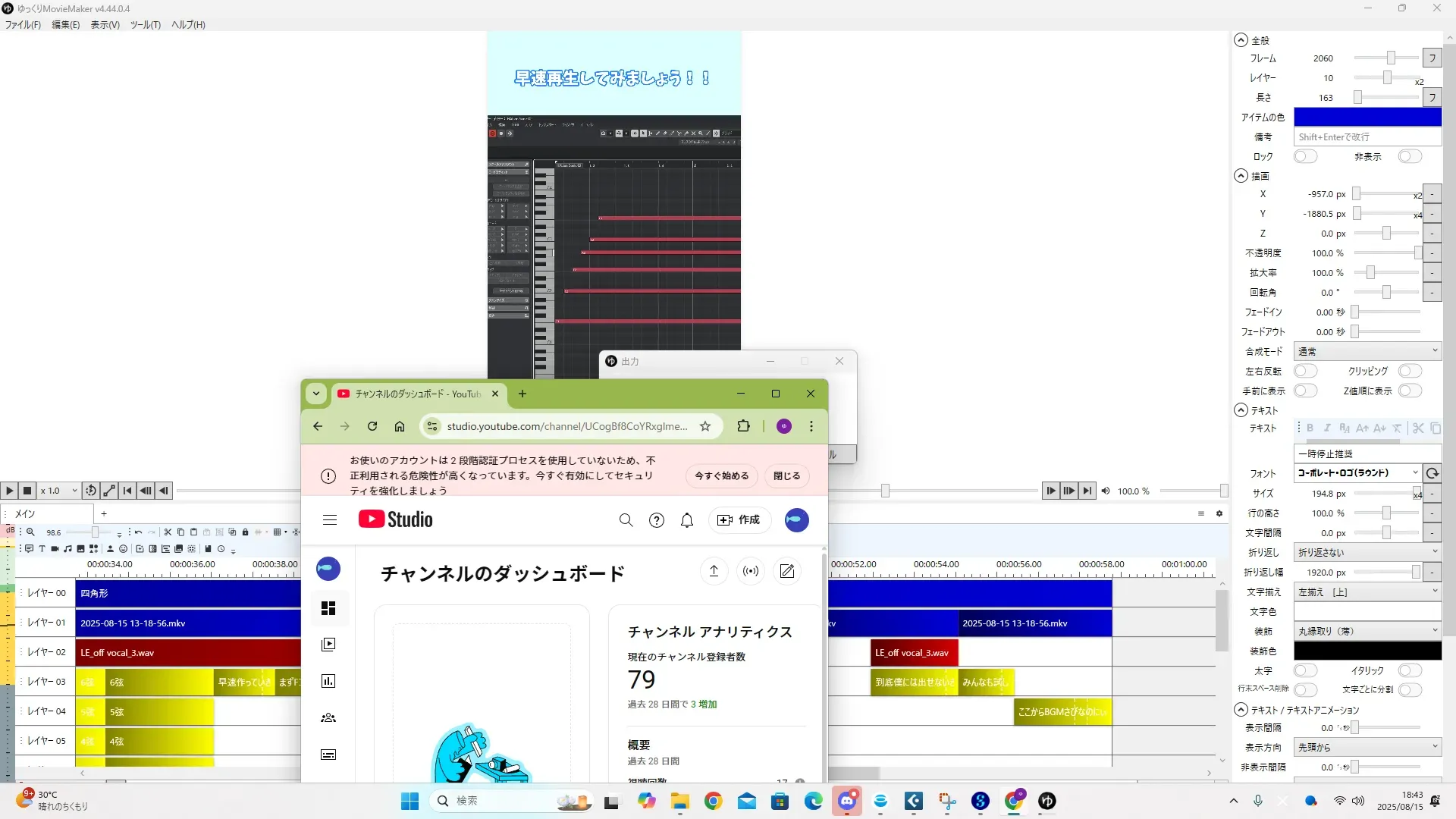Enable the 左右反転 toggle
1456x819 pixels.
[1305, 371]
